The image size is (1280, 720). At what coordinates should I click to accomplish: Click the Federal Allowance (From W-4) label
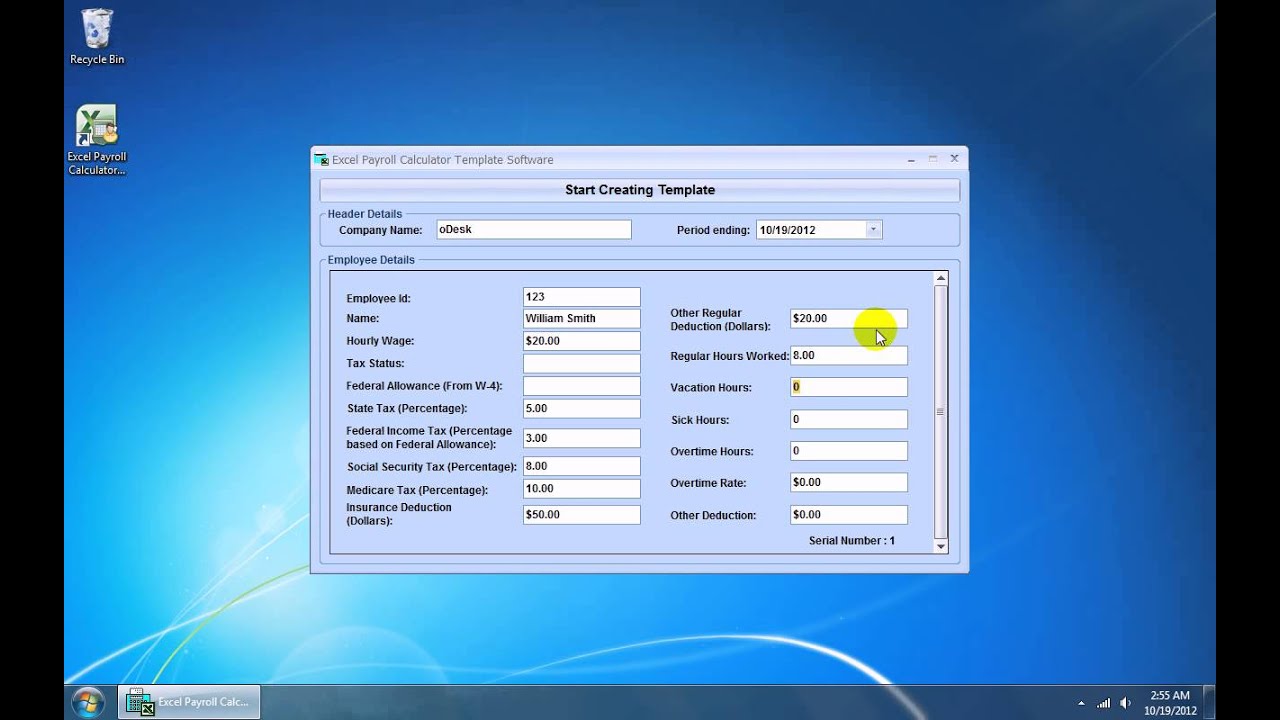point(424,386)
